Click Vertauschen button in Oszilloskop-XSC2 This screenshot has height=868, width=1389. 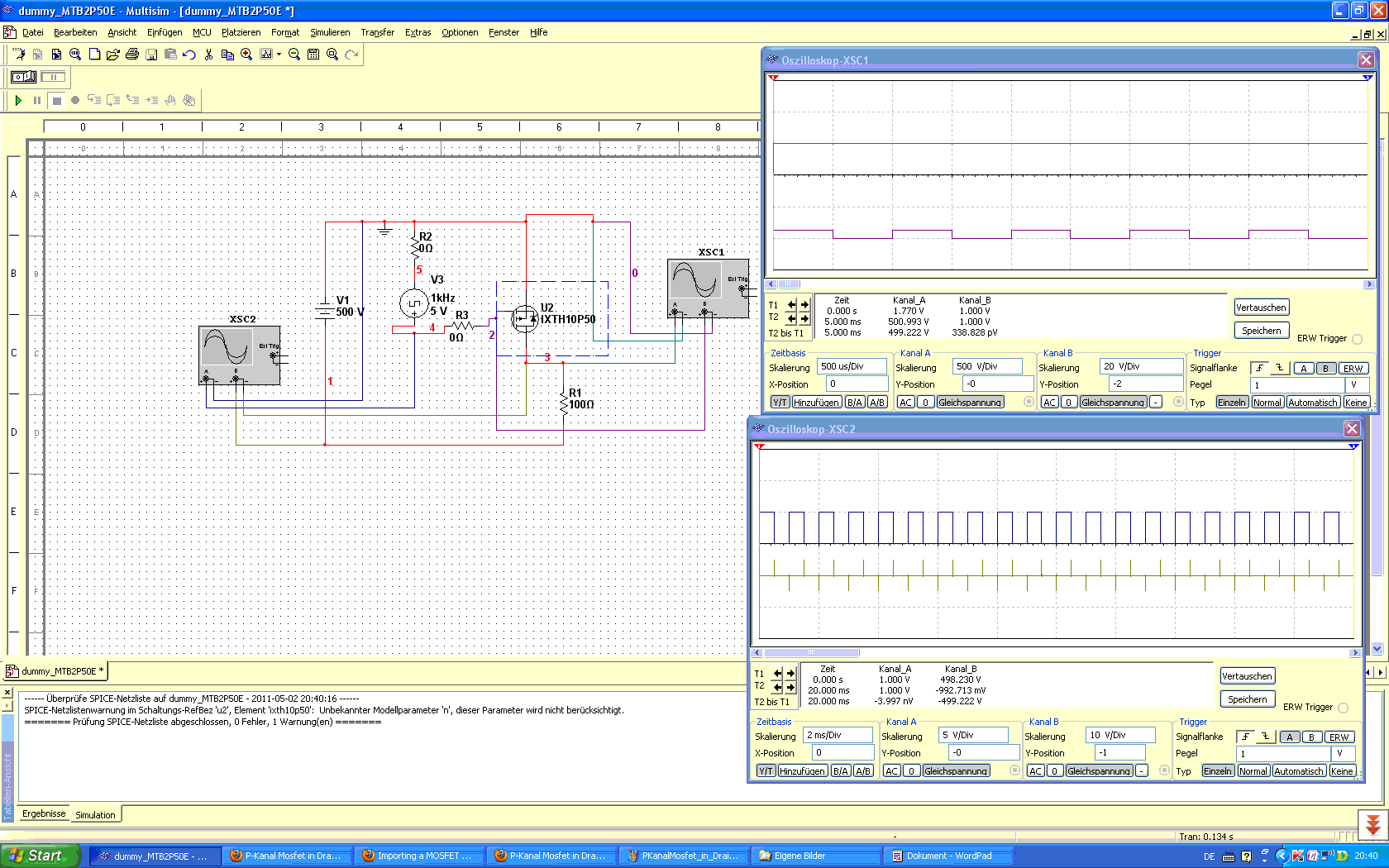pyautogui.click(x=1247, y=676)
